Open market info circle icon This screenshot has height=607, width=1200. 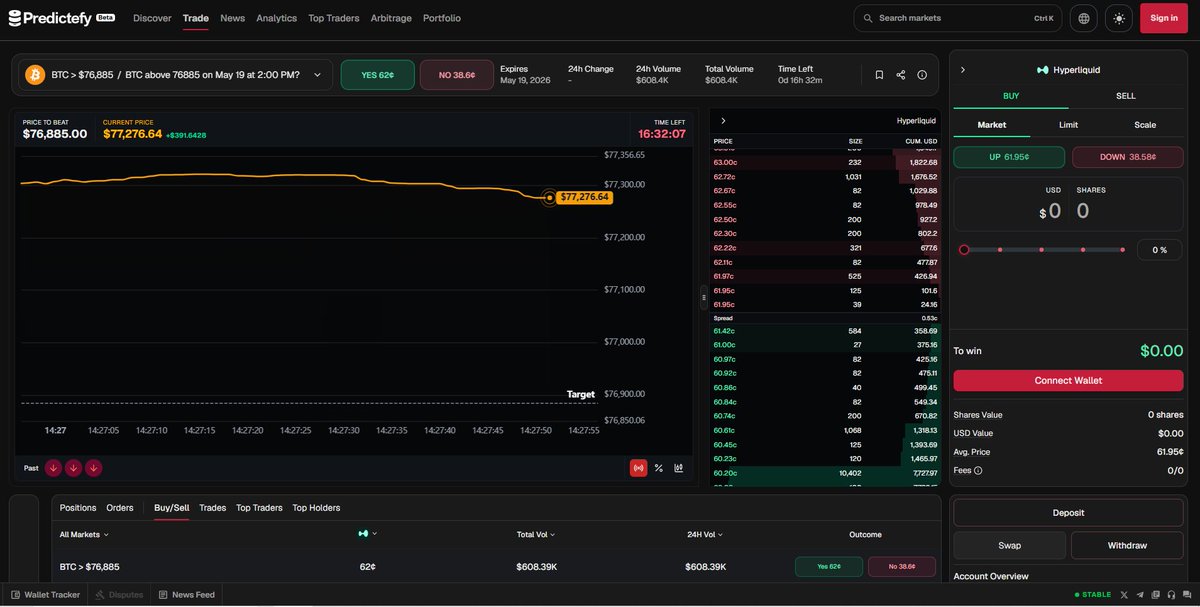pyautogui.click(x=921, y=75)
